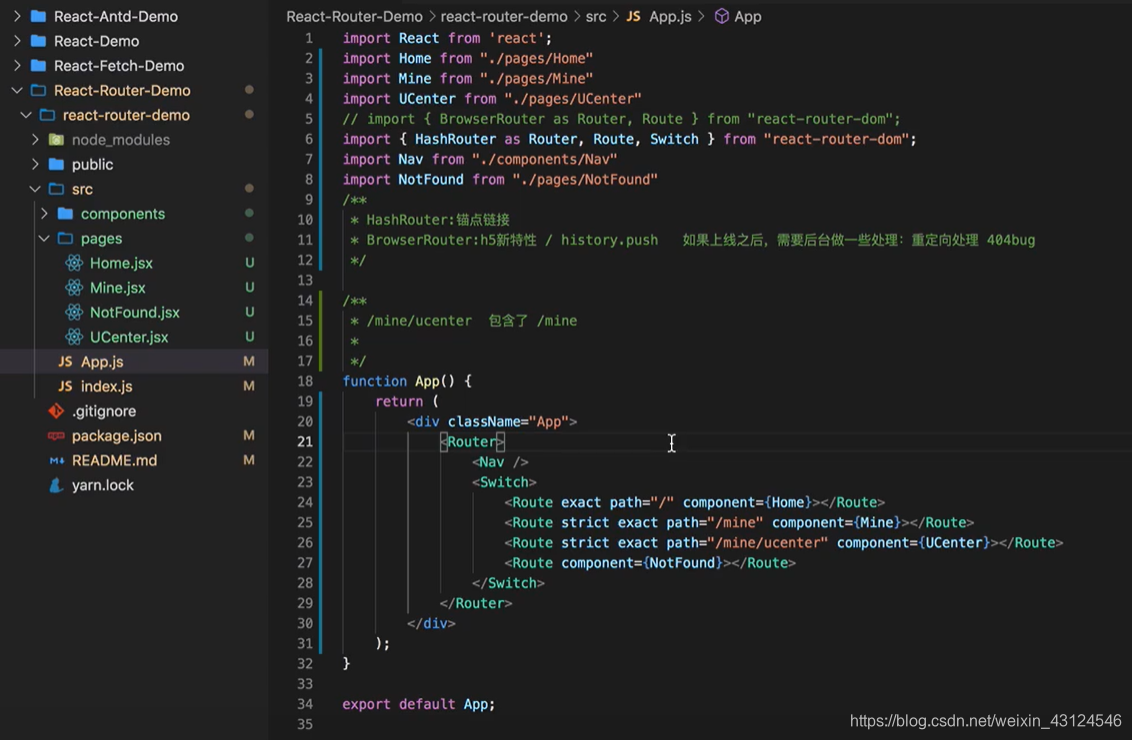Open Mine.jsx in the explorer
Viewport: 1132px width, 740px height.
coord(118,287)
